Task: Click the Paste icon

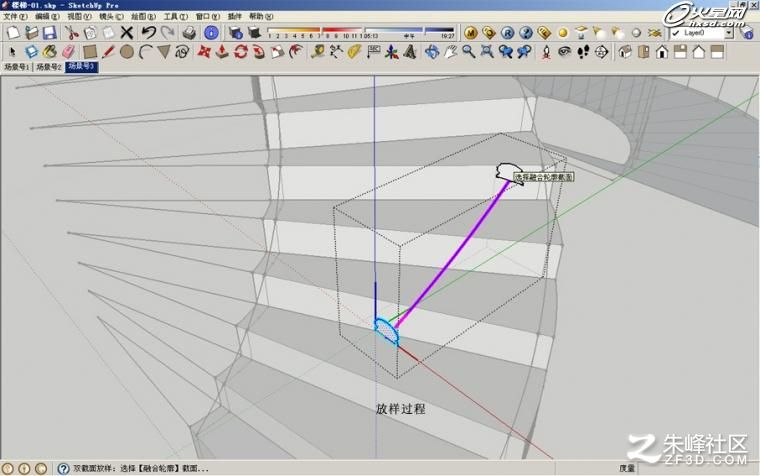Action: click(109, 33)
